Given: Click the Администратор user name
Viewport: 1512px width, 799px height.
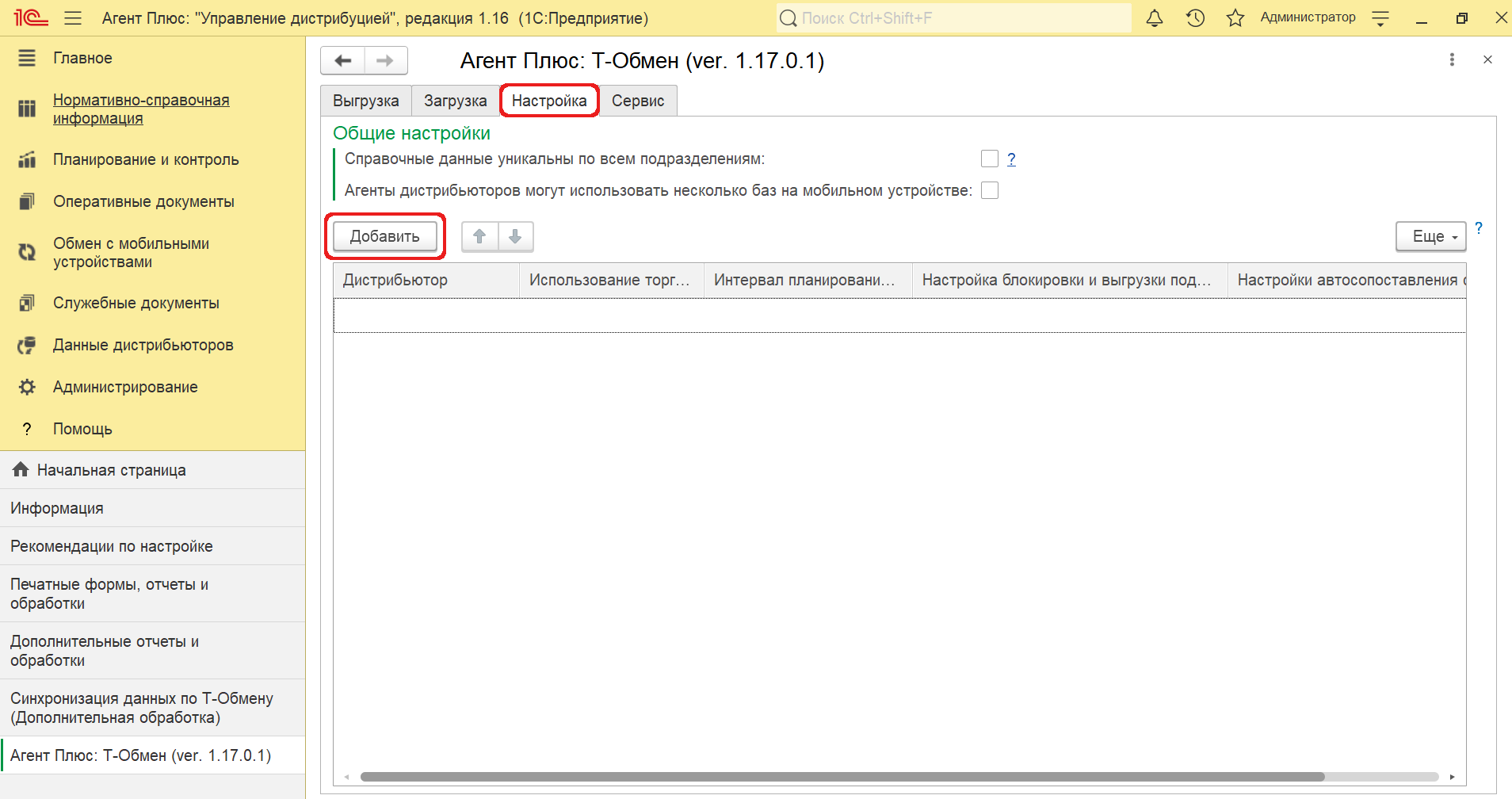Looking at the screenshot, I should tap(1308, 17).
